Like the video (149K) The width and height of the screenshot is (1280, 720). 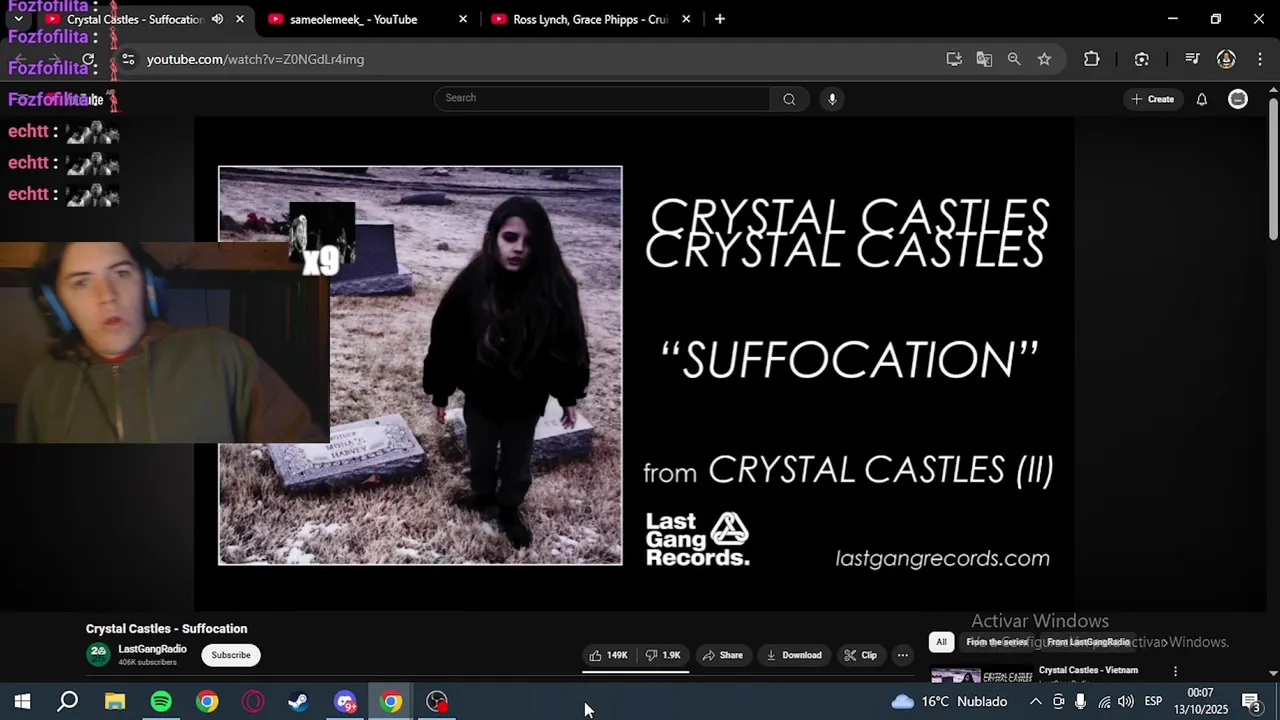608,655
